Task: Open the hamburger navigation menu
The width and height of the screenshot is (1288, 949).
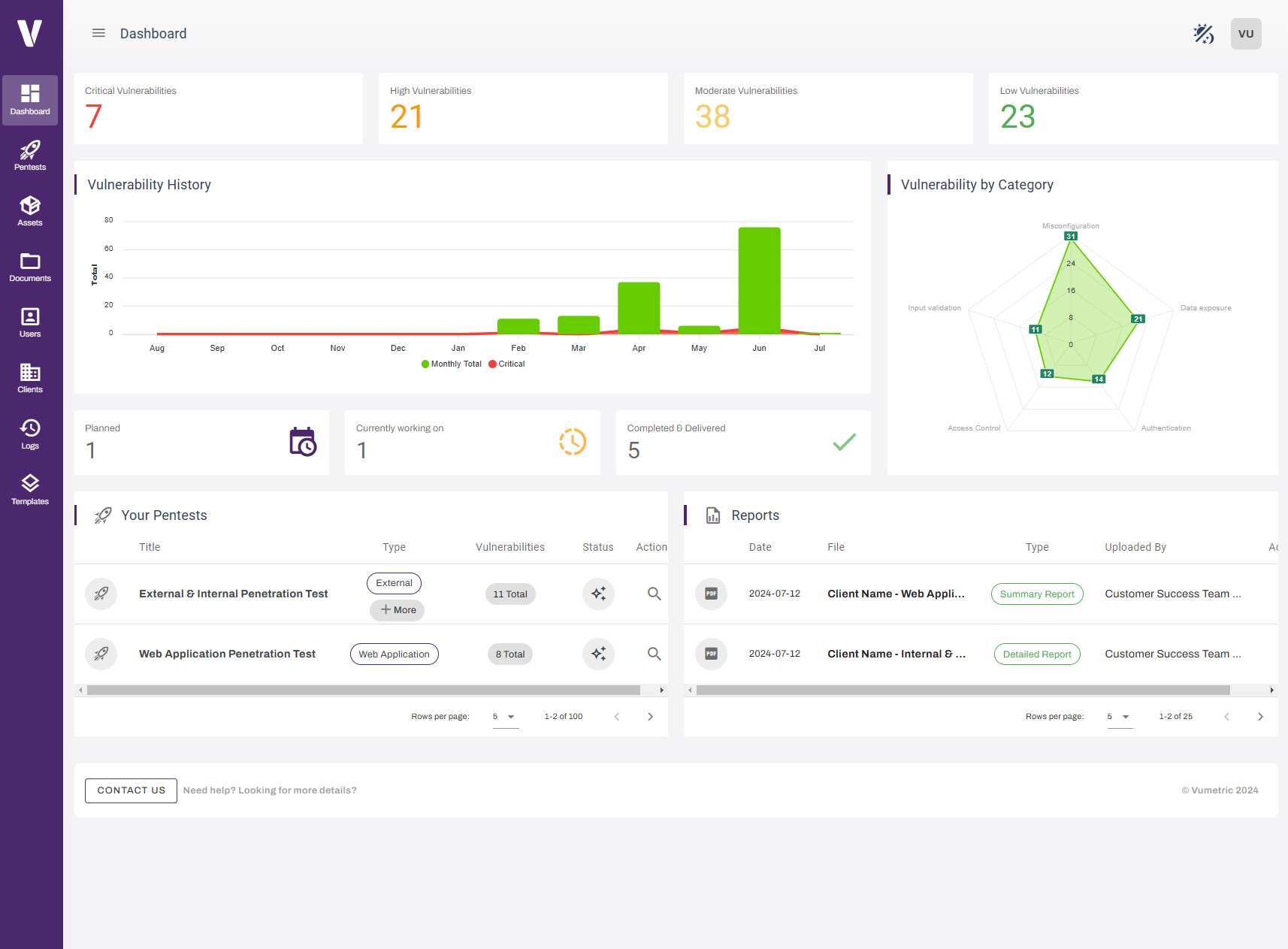Action: [98, 33]
